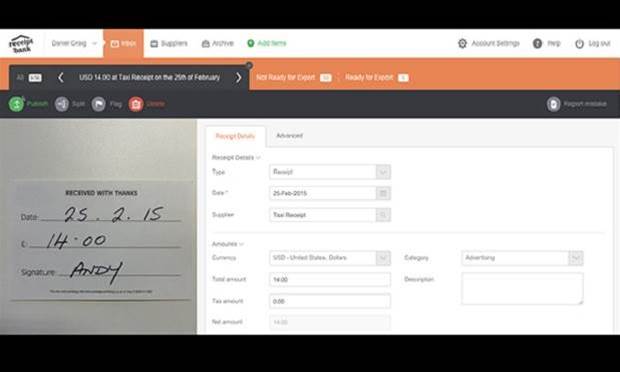Select Ready for Export filter
Viewport: 620px width, 372px height.
(376, 77)
